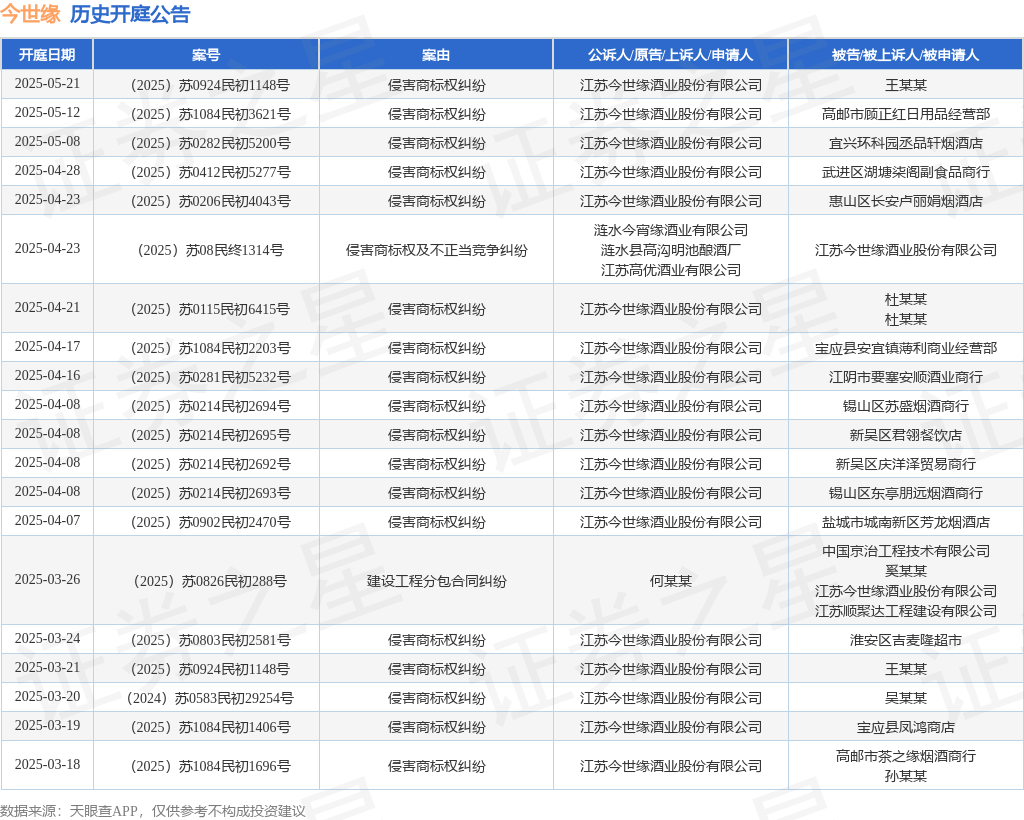This screenshot has width=1024, height=820.
Task: Click defendant 新吴区庆洋泽贸易商行
Action: 906,464
